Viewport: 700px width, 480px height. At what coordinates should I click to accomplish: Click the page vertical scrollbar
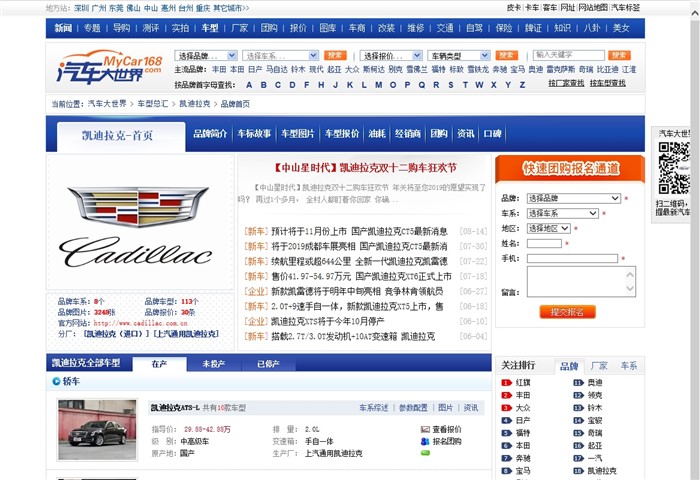tap(695, 241)
